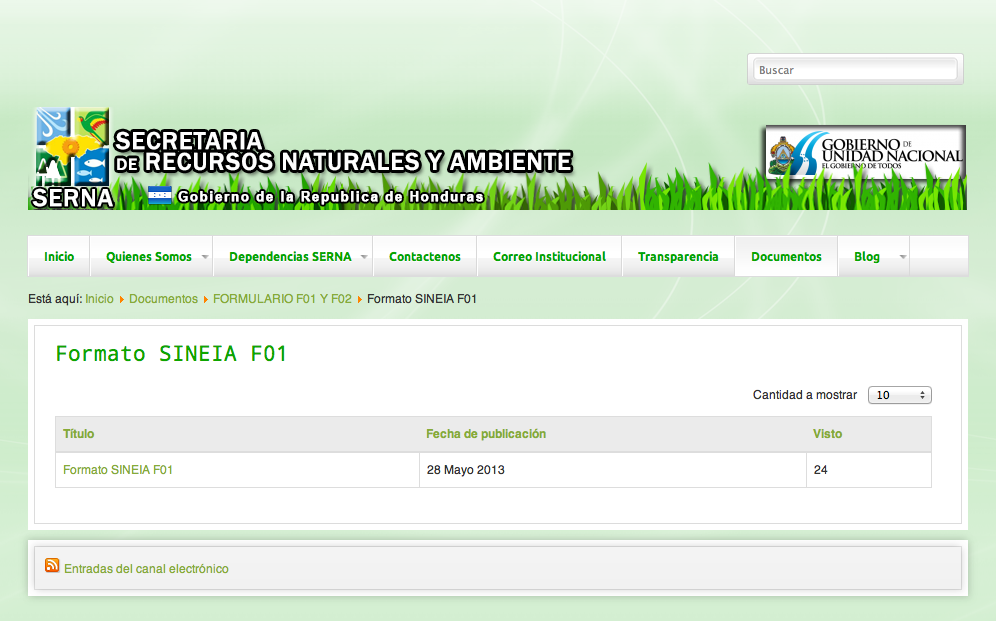Click Entradas del canal electrónico link
This screenshot has width=996, height=621.
click(x=146, y=569)
